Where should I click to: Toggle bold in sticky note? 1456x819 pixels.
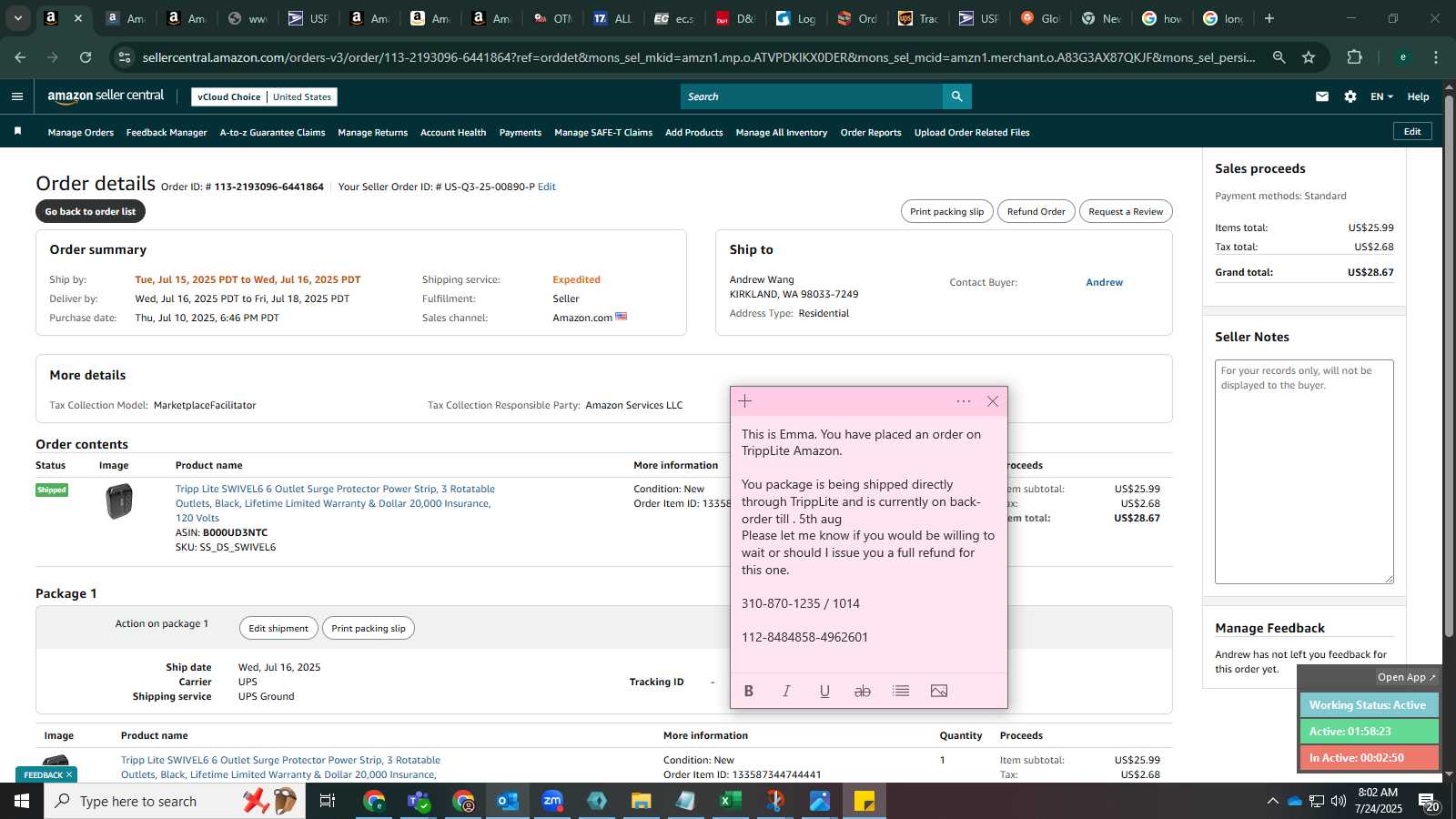pyautogui.click(x=749, y=691)
